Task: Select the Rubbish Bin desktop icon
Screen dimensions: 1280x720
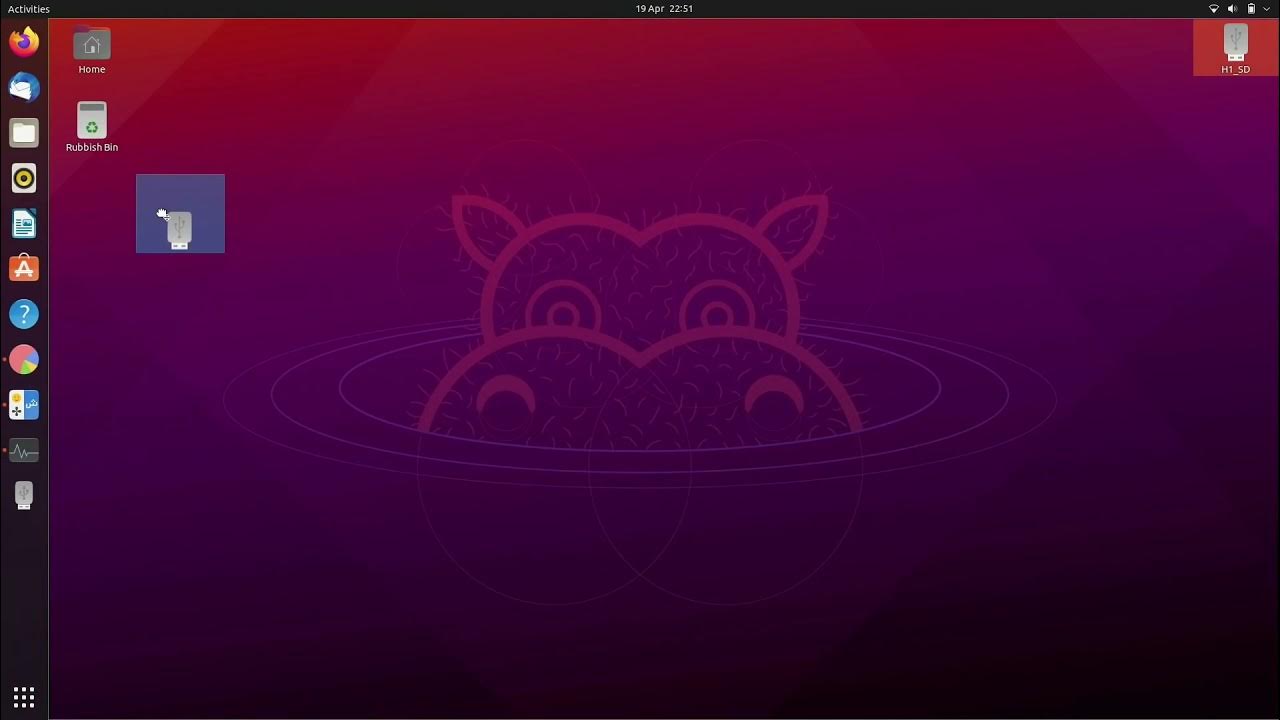Action: [92, 127]
